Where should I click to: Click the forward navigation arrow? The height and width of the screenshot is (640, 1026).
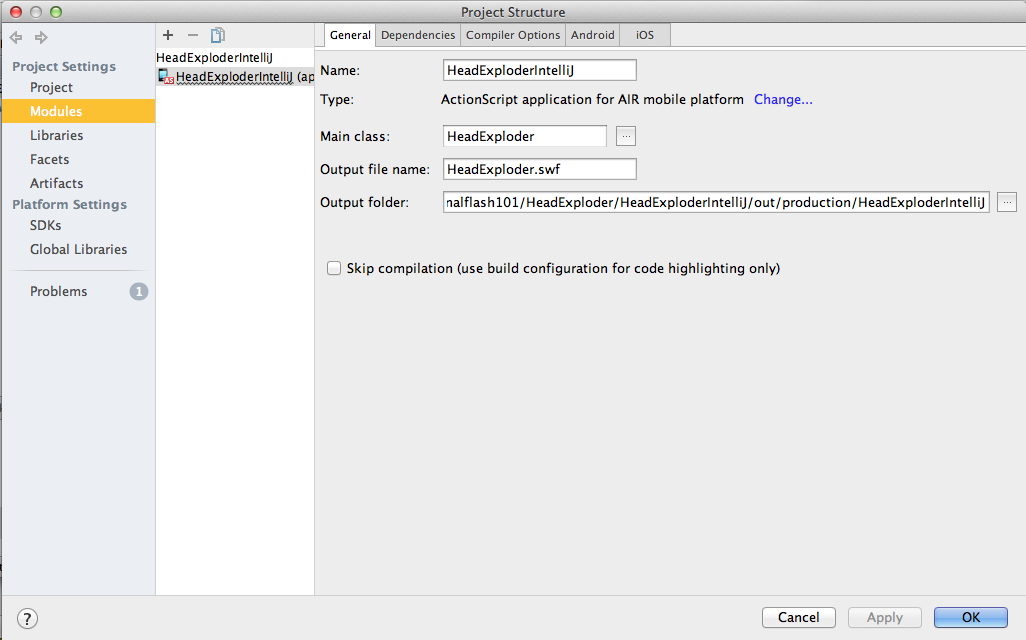pos(41,37)
